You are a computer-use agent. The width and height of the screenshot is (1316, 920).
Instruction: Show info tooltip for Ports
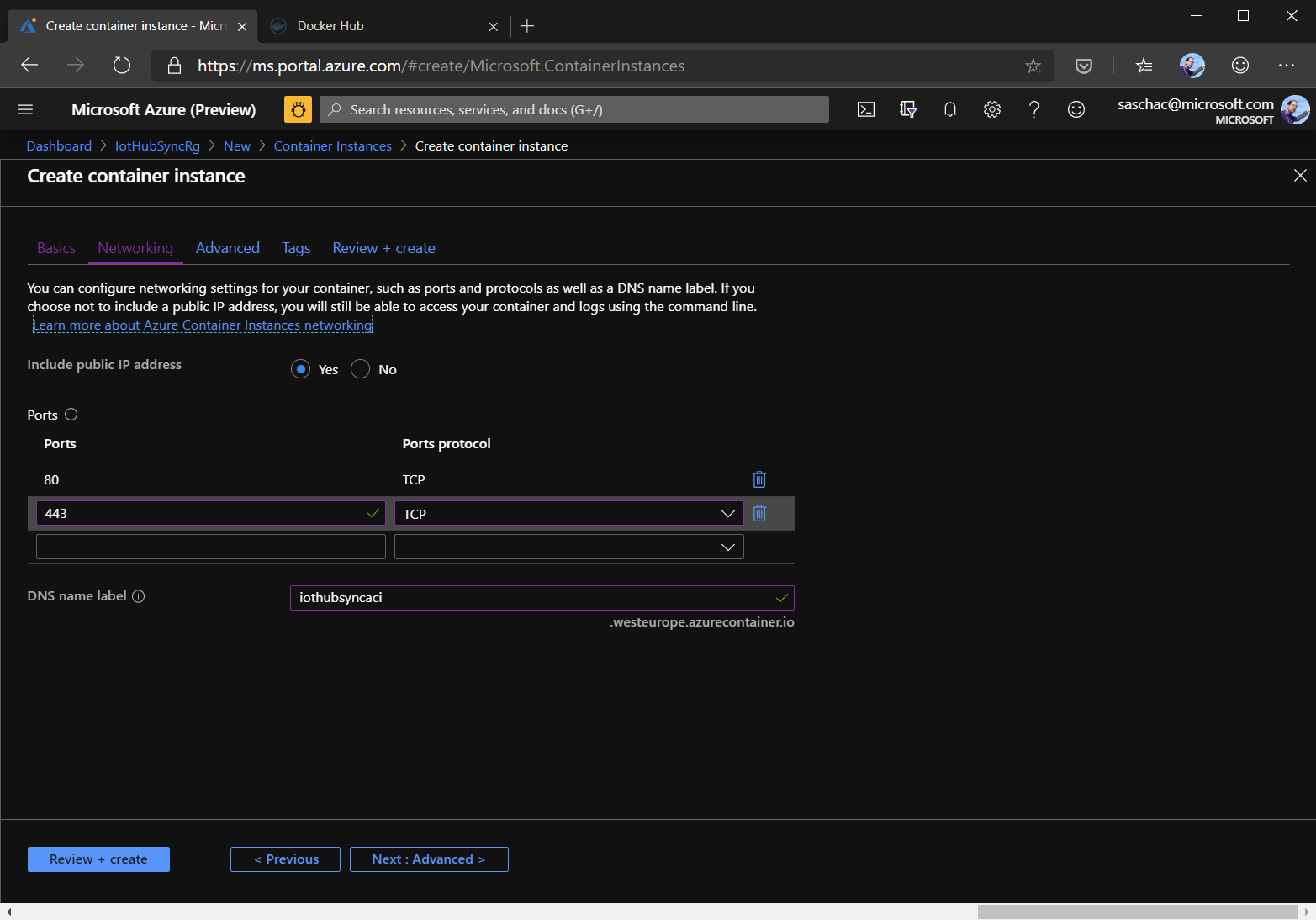(x=71, y=414)
